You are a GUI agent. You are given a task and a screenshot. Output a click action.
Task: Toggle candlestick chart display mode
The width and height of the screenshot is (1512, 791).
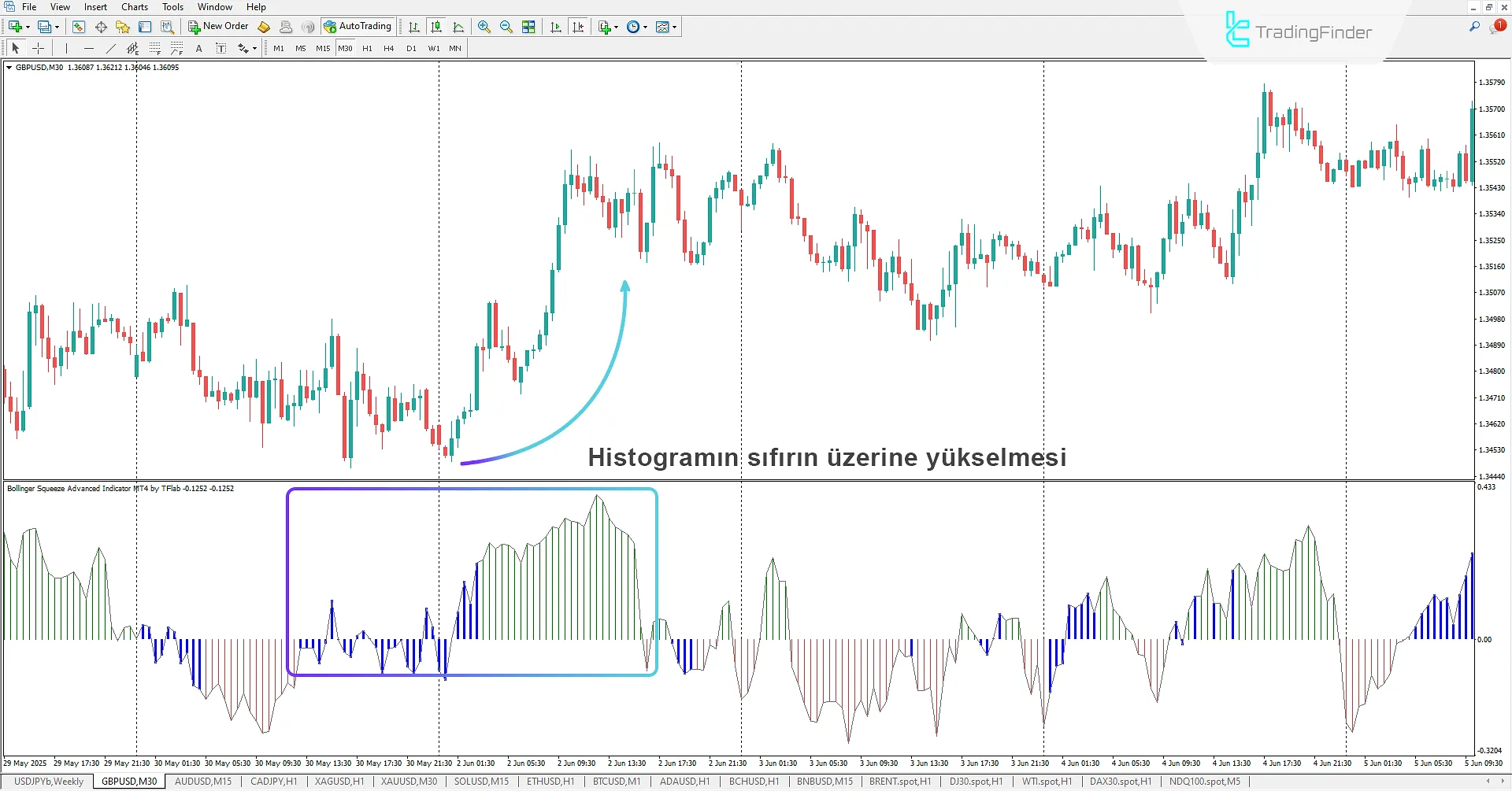pyautogui.click(x=435, y=27)
